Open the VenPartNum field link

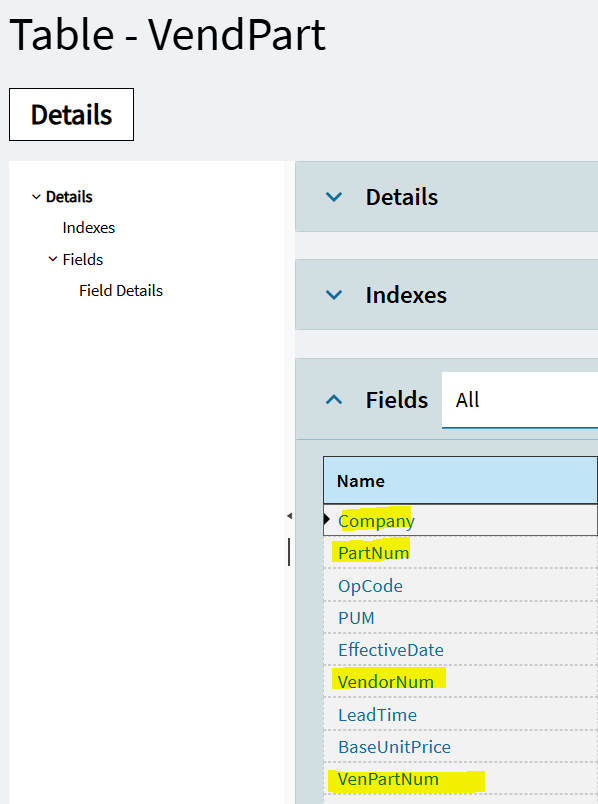coord(388,779)
